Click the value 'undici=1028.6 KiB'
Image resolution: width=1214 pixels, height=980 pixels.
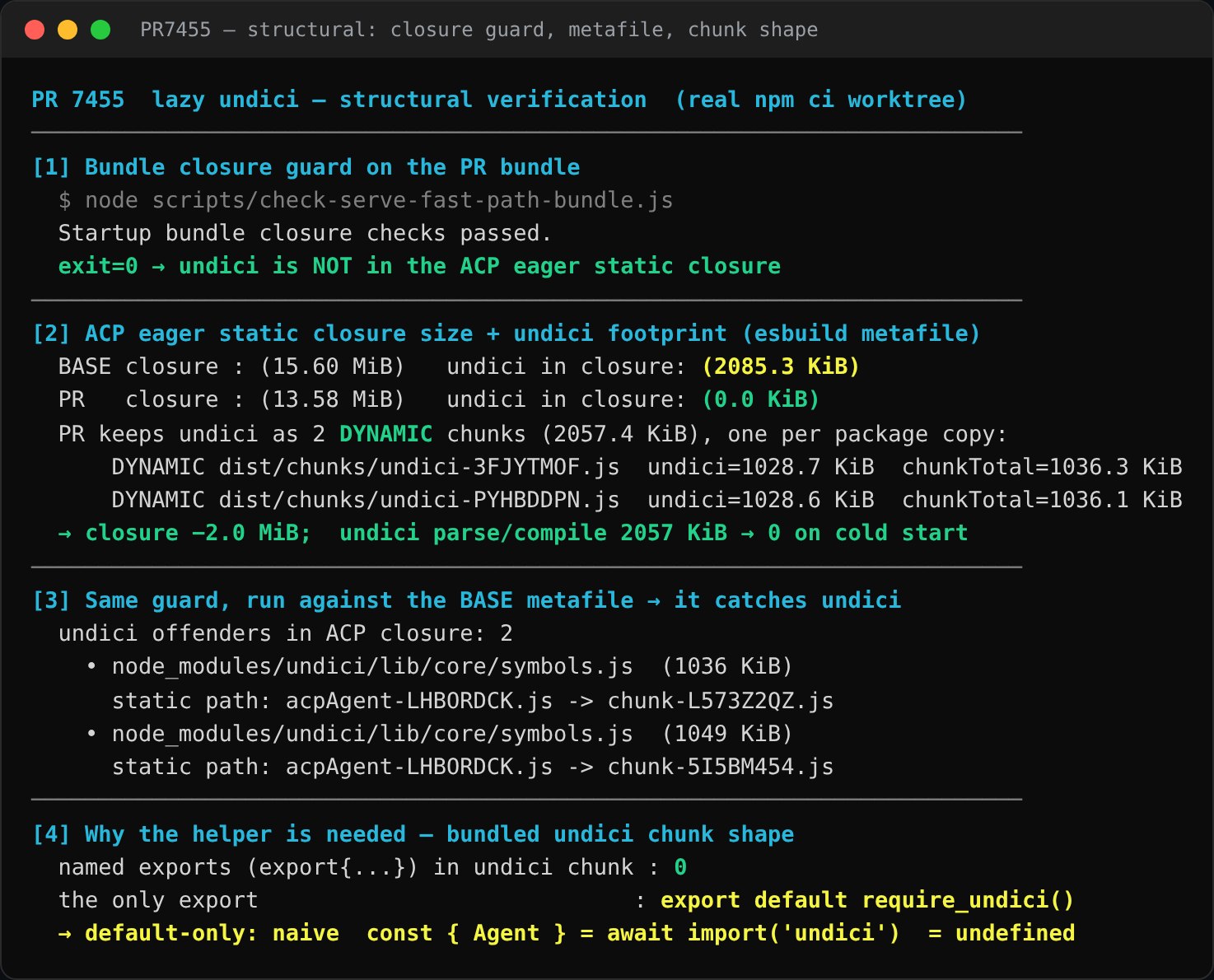point(761,500)
